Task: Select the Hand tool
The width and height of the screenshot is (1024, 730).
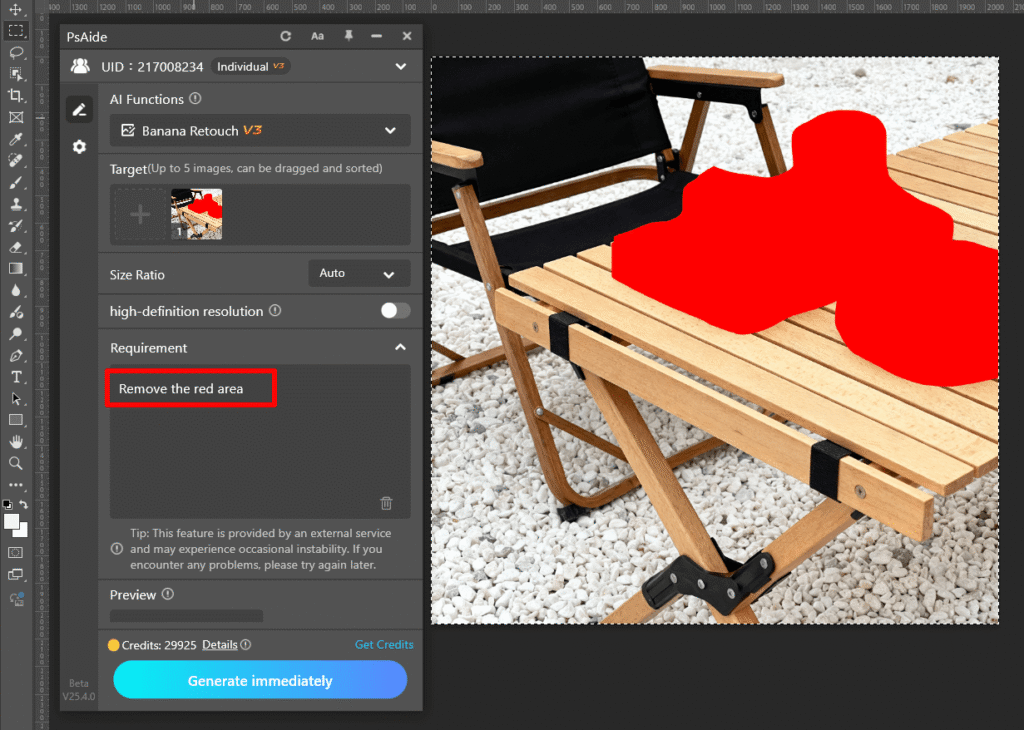Action: pyautogui.click(x=16, y=441)
